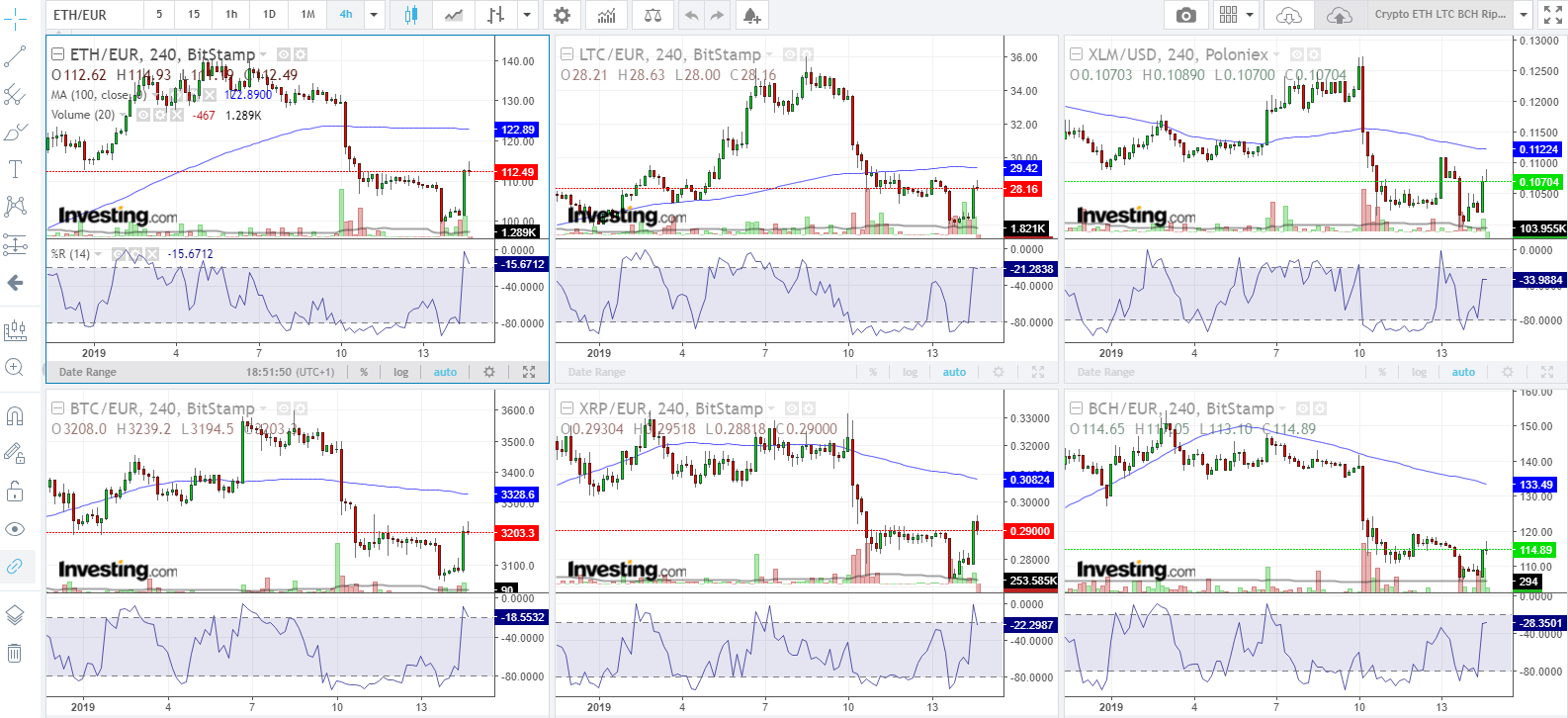
Task: Take a chart snapshot with camera icon
Action: tap(1185, 15)
